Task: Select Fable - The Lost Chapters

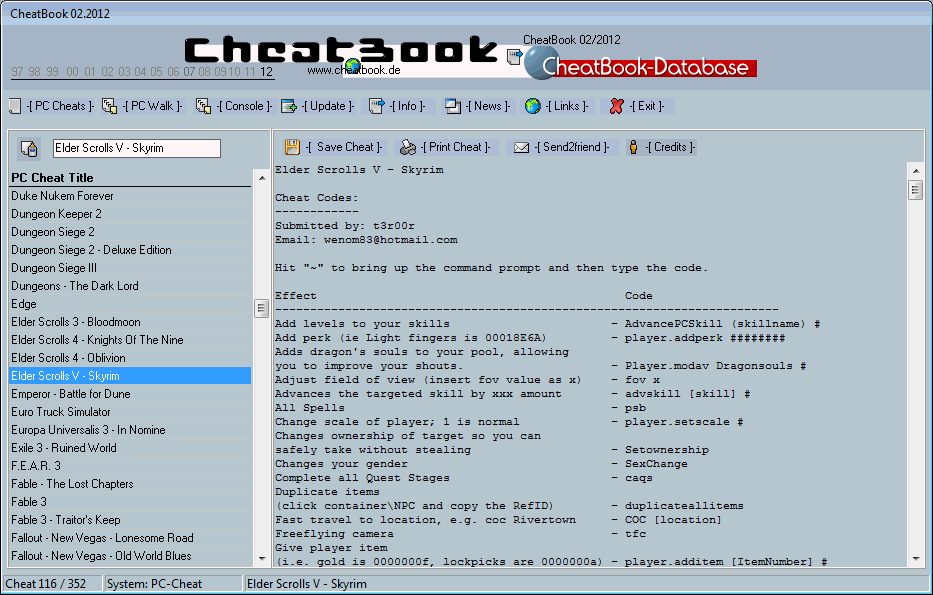Action: tap(130, 484)
